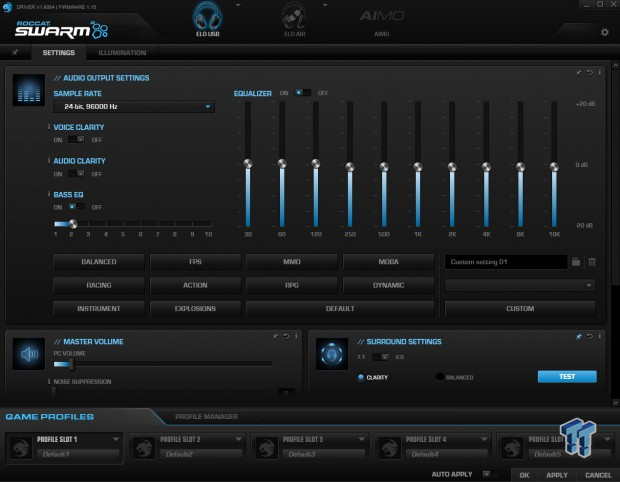Expand Profile Slot 2 dropdown
This screenshot has width=620, height=482.
pos(238,439)
